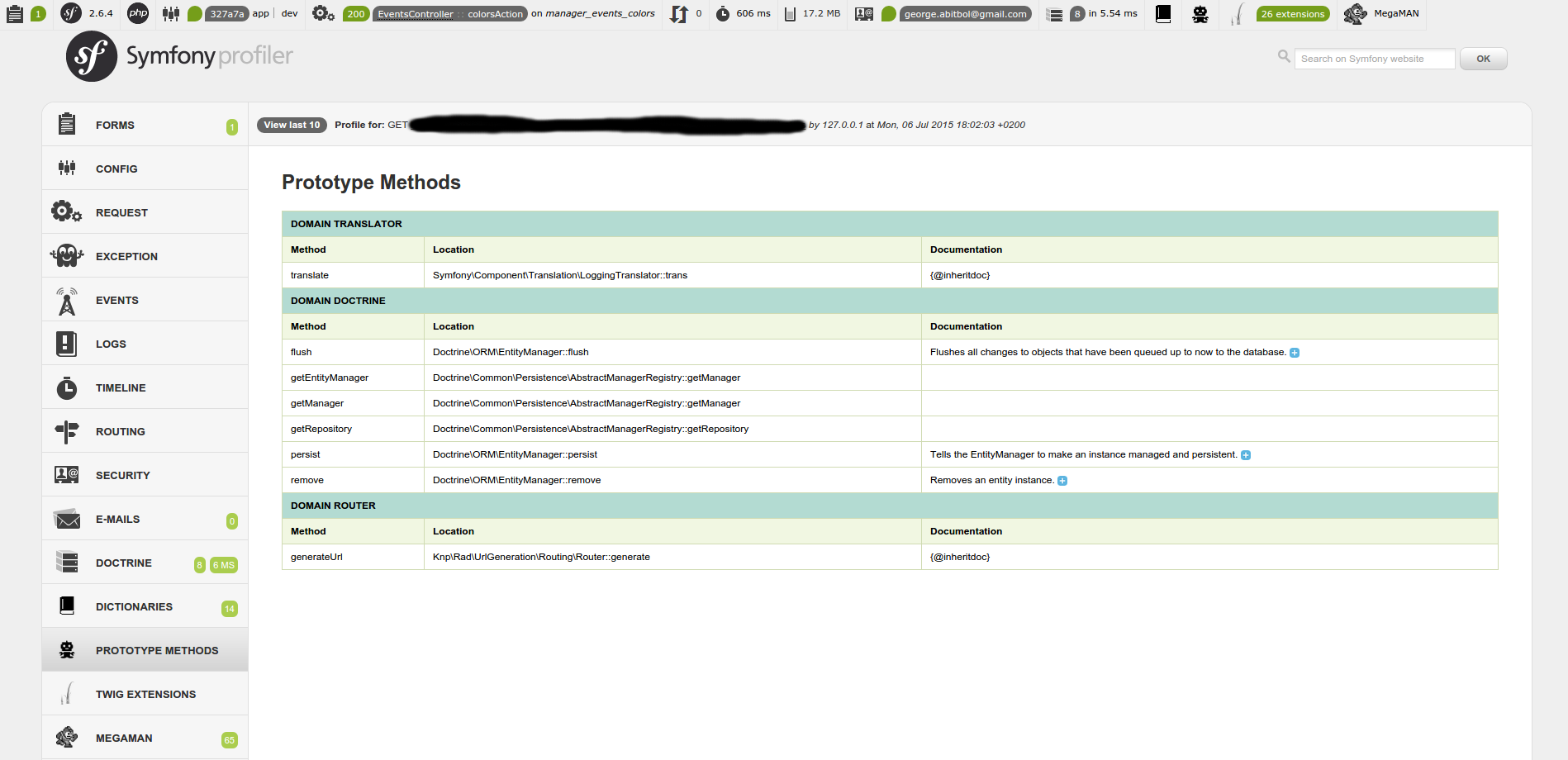Click the 17.2 MB memory text
Viewport: 1568px width, 760px height.
coord(821,13)
